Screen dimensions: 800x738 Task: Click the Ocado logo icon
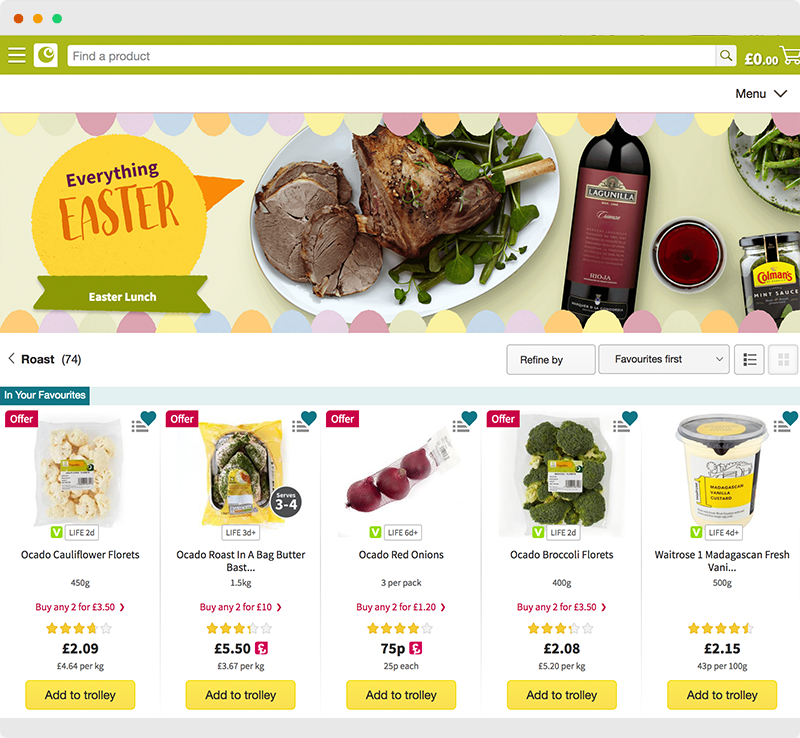click(46, 55)
